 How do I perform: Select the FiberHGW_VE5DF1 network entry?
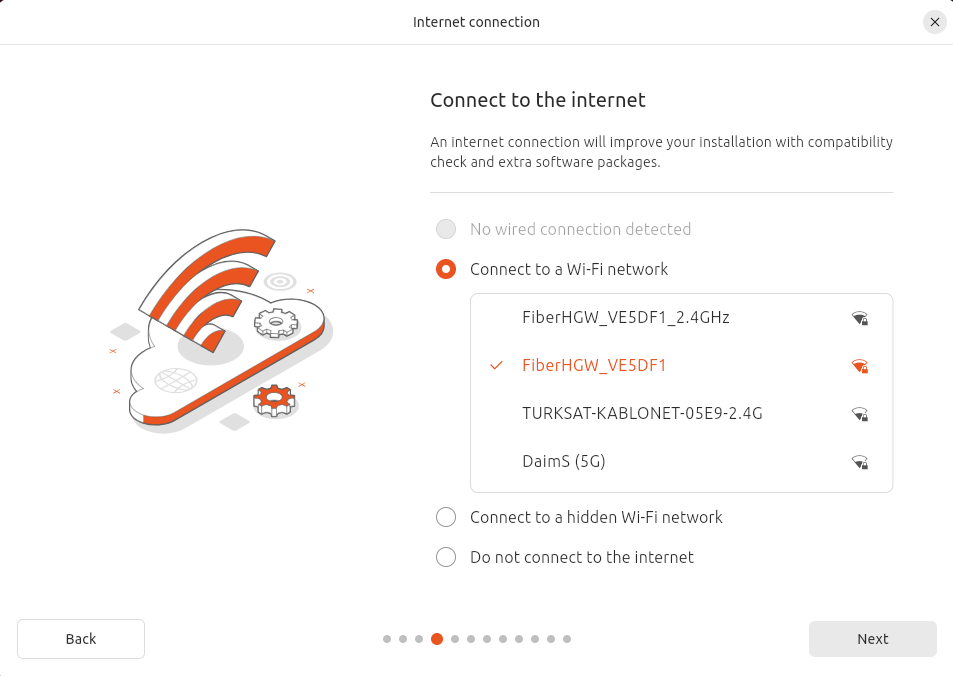tap(594, 366)
